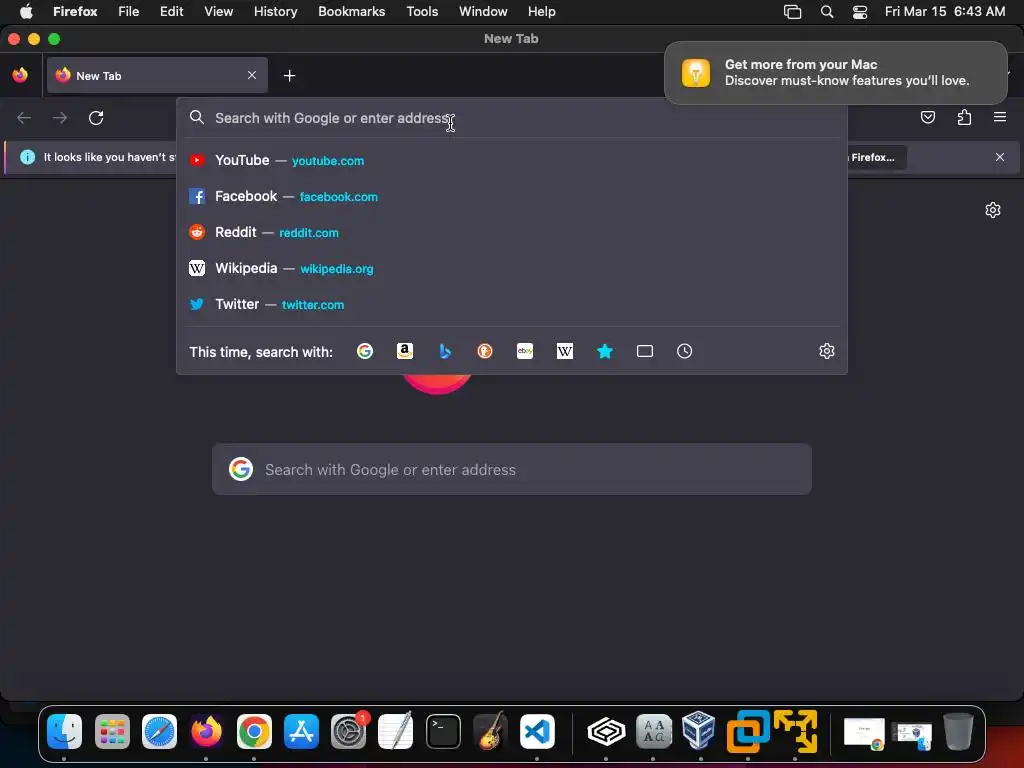Open Visual Studio Code from the Dock
Image resolution: width=1024 pixels, height=768 pixels.
(x=537, y=731)
